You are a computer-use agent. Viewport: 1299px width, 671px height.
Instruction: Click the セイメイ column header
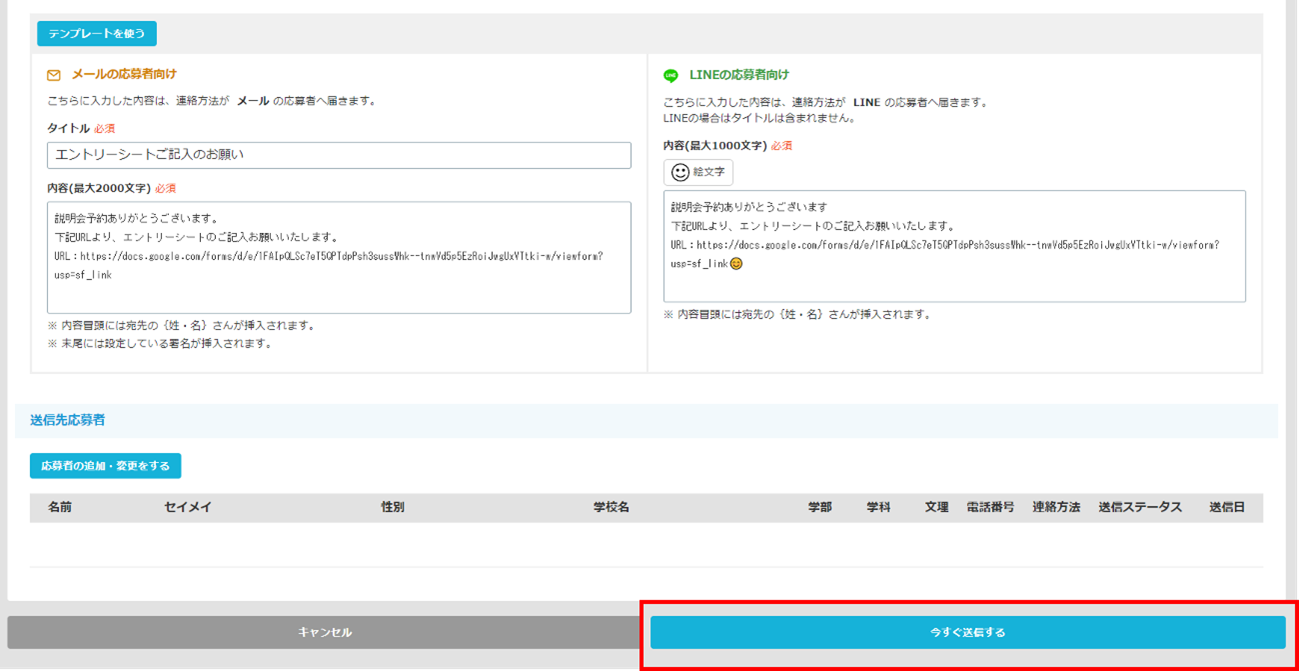pos(188,507)
